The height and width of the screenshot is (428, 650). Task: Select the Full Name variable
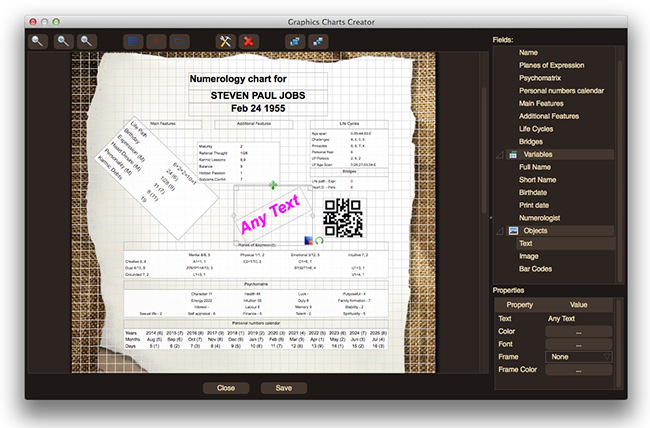(x=535, y=167)
